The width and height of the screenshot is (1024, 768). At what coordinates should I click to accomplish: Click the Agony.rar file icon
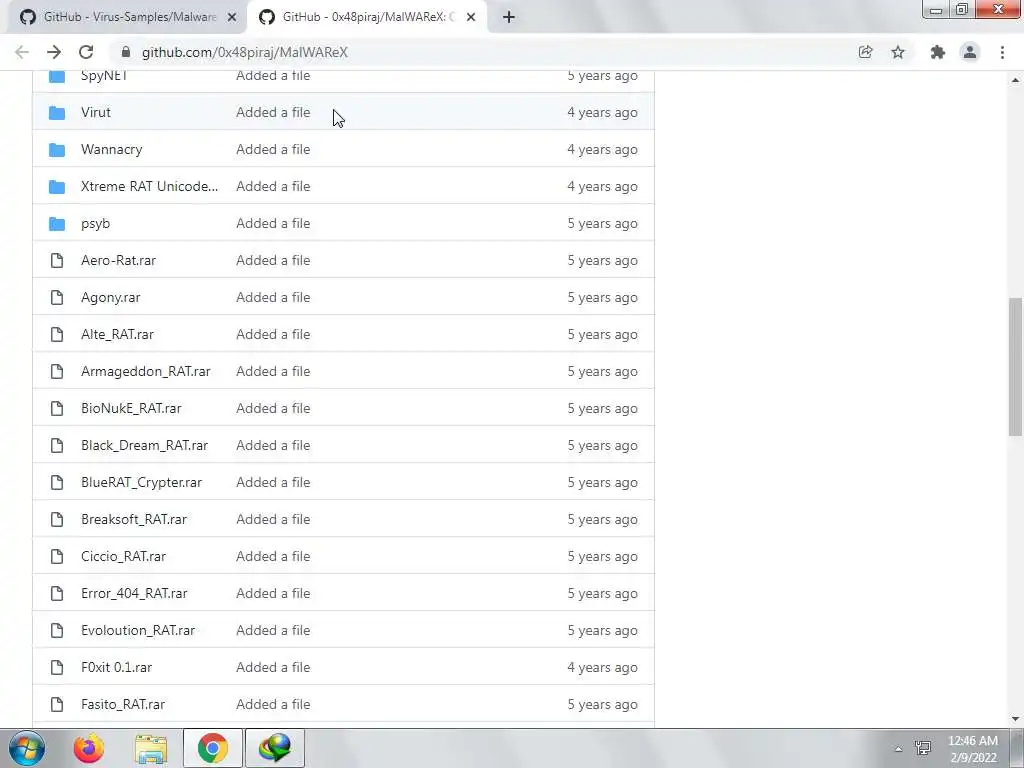point(57,298)
